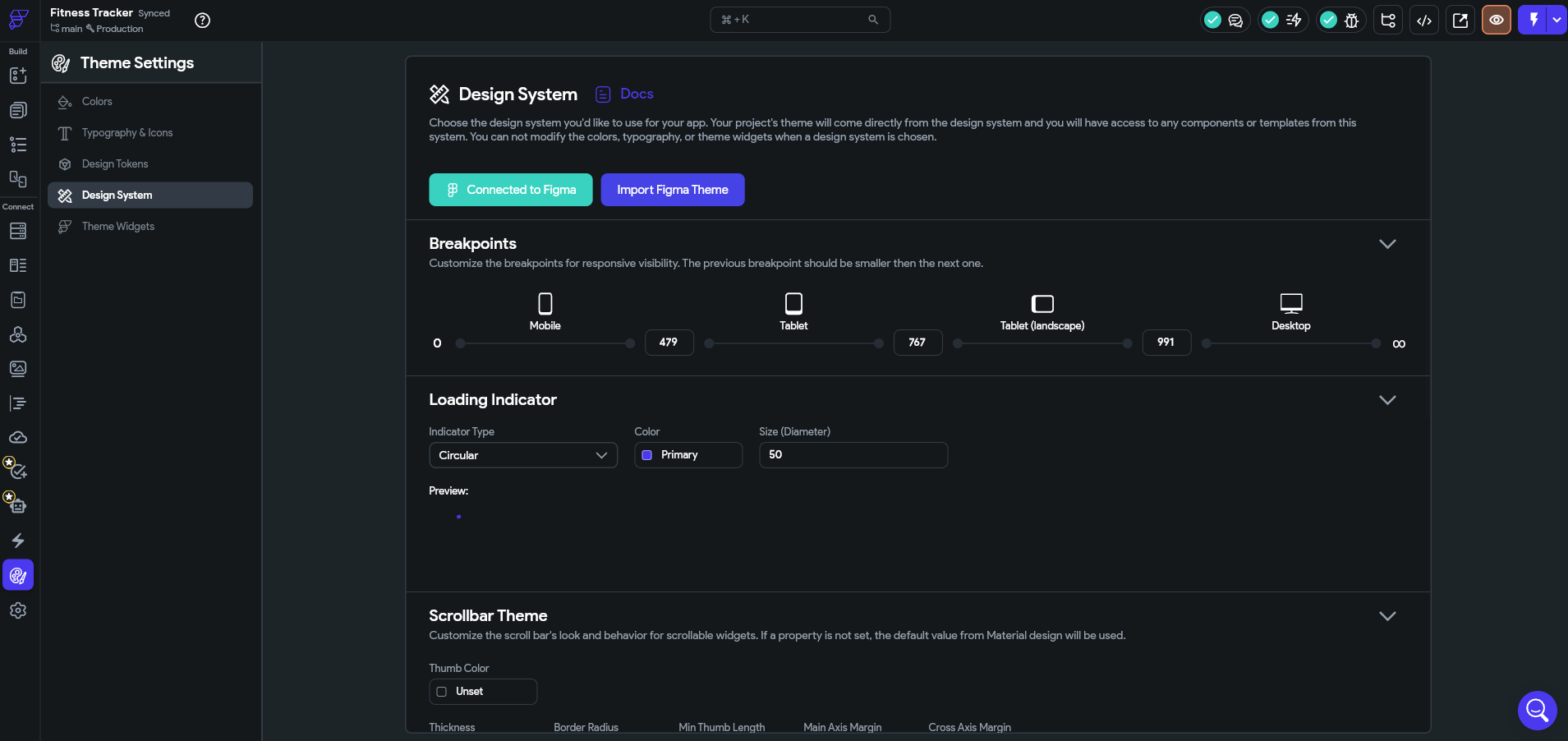Select Design Tokens menu item
The image size is (1568, 741).
pyautogui.click(x=150, y=164)
